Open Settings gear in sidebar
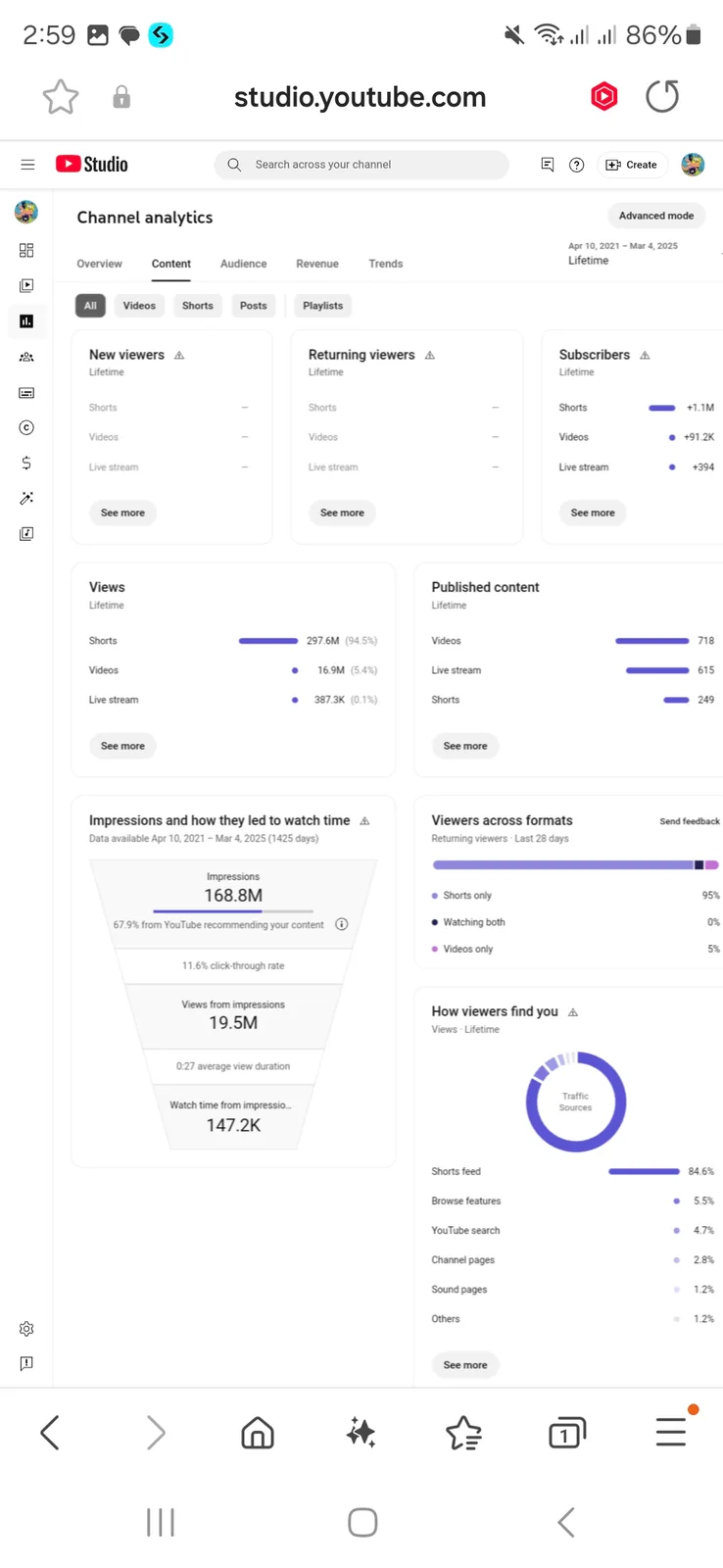 (26, 1329)
